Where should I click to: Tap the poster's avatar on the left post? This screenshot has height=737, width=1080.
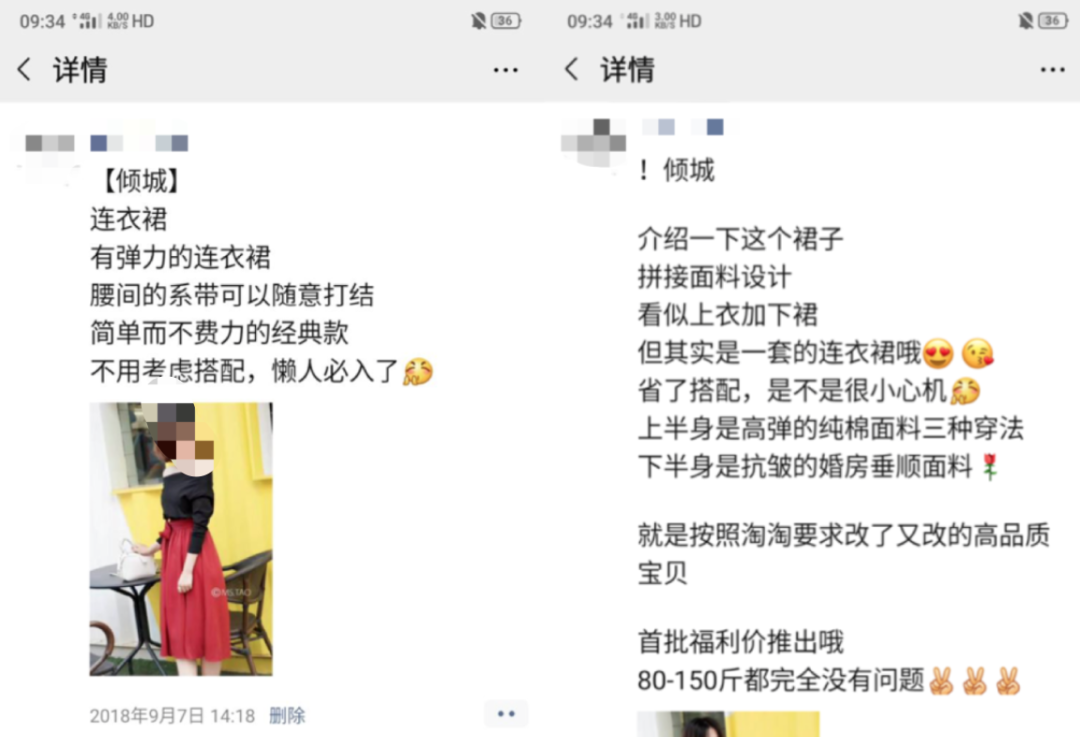pyautogui.click(x=50, y=152)
